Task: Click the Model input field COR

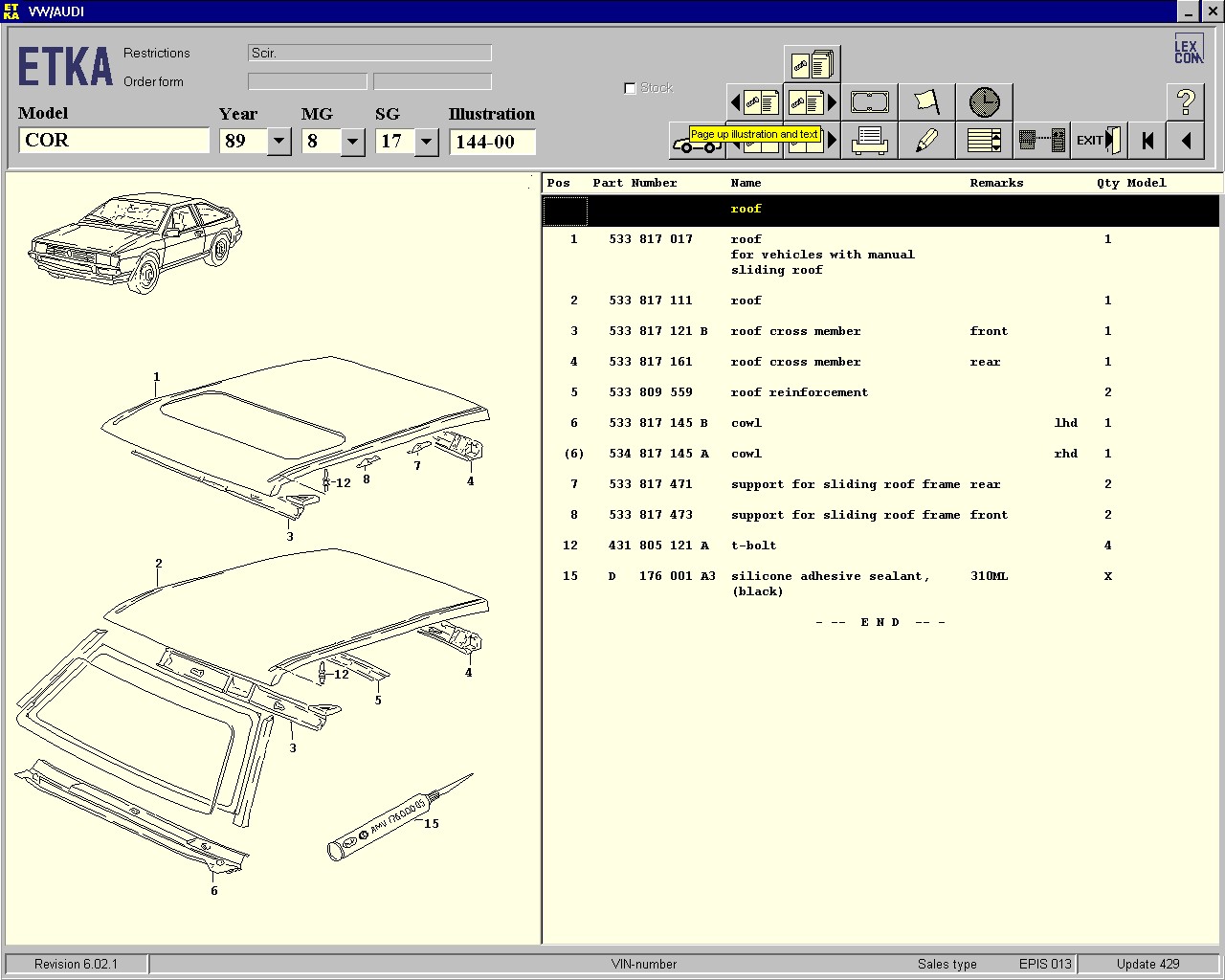Action: 113,141
